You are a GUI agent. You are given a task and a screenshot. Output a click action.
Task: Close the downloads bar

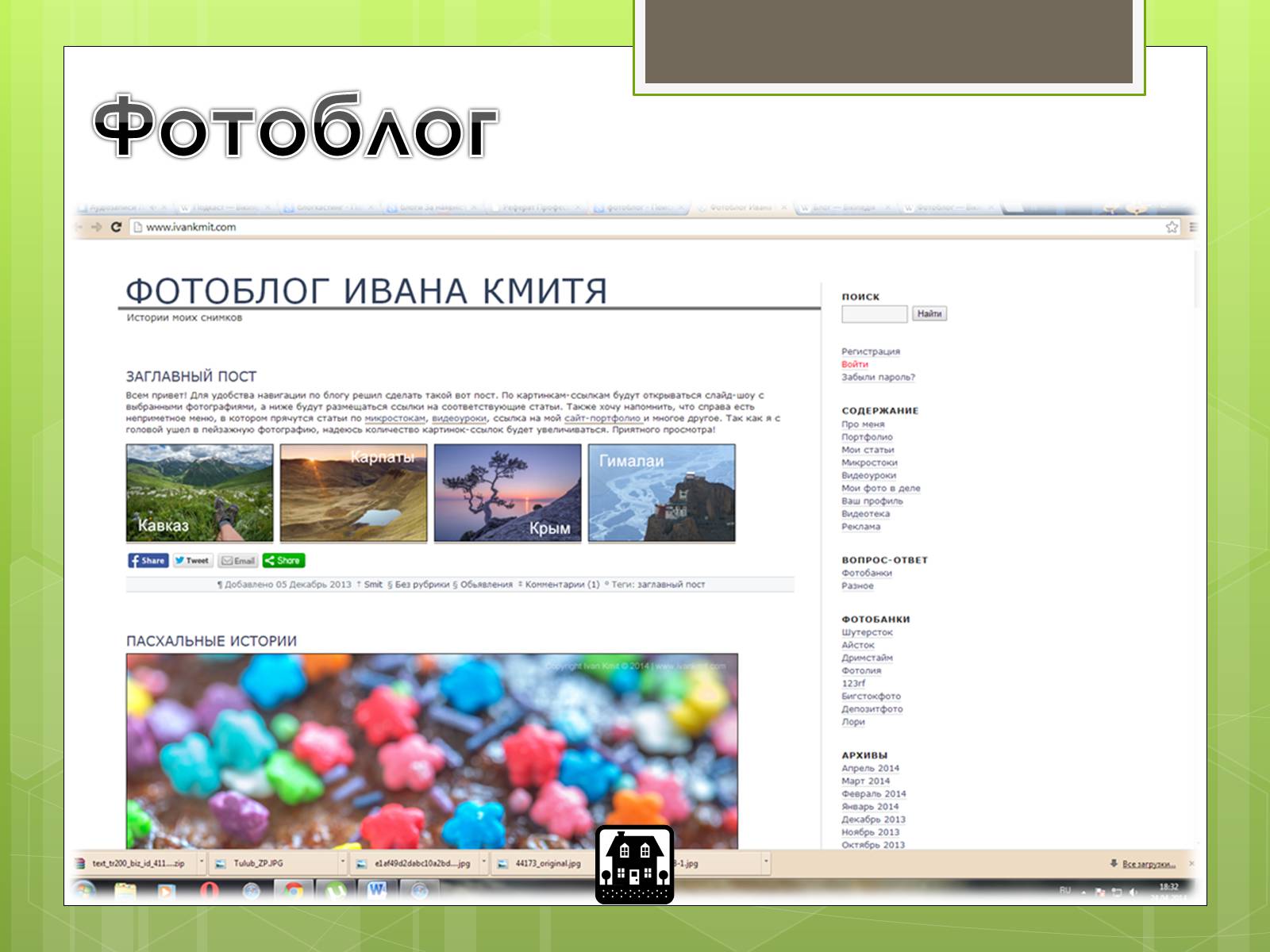click(x=1191, y=863)
